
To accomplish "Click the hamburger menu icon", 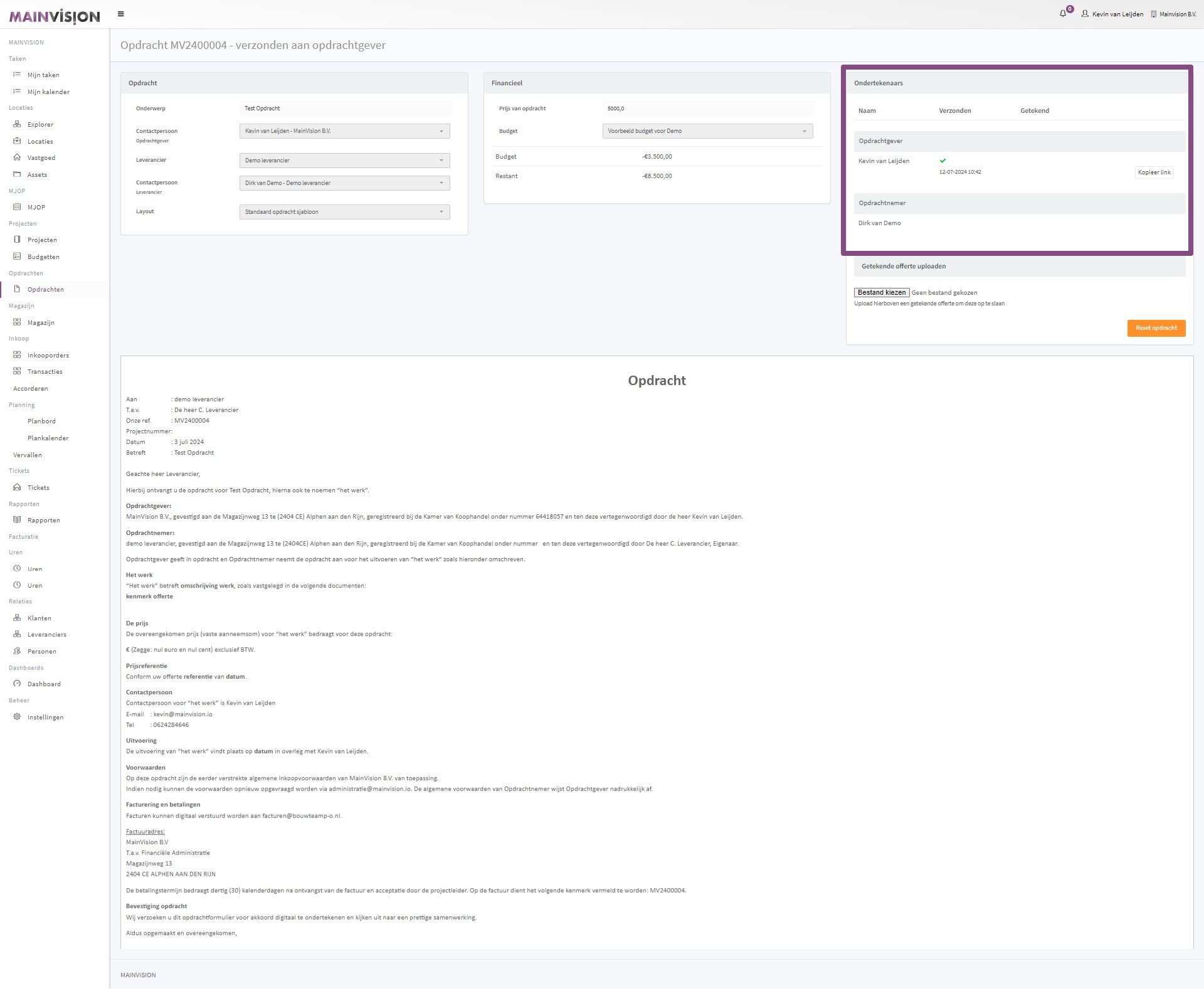I will [x=121, y=14].
